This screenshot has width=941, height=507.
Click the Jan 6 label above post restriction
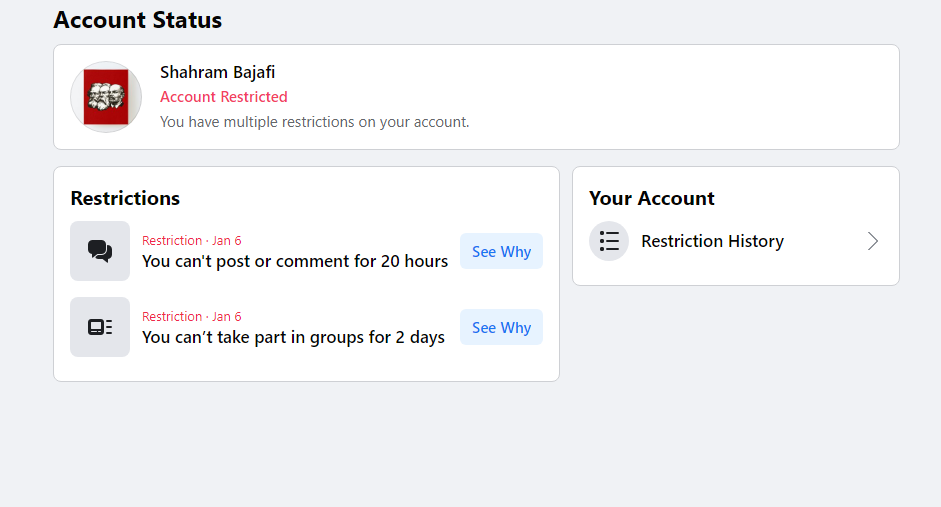[227, 241]
